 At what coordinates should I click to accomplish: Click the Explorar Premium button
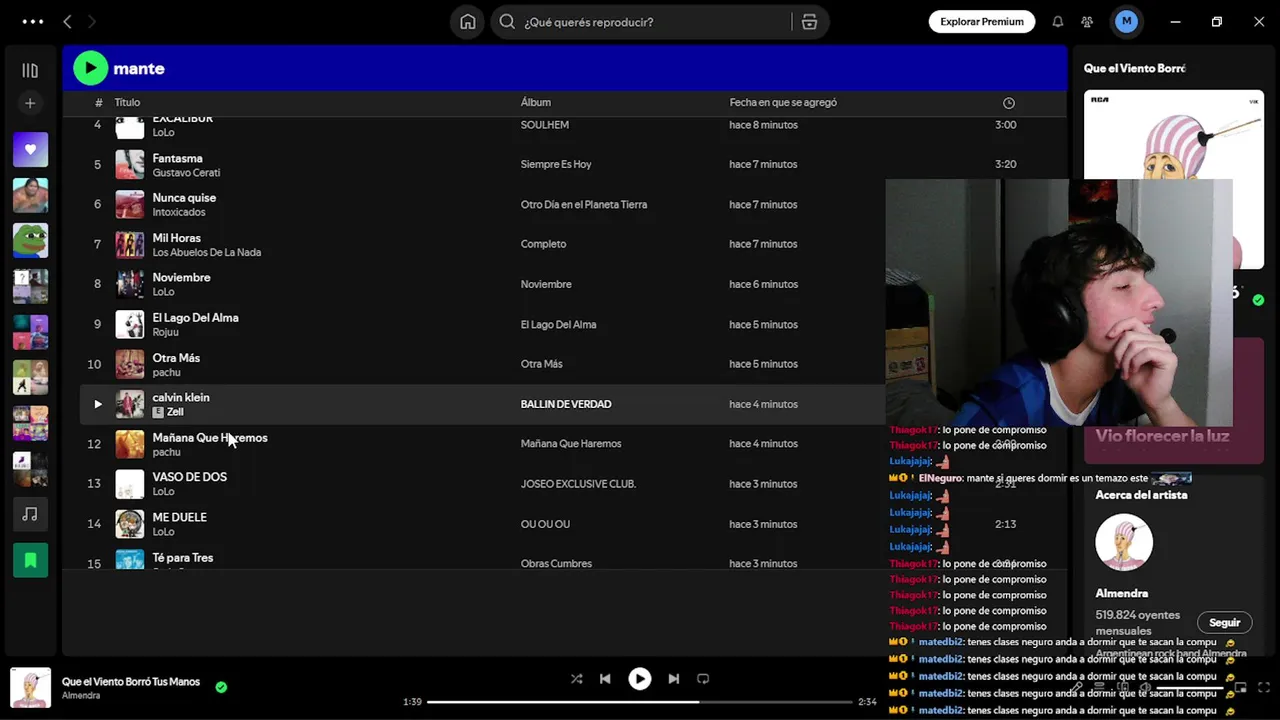point(981,21)
